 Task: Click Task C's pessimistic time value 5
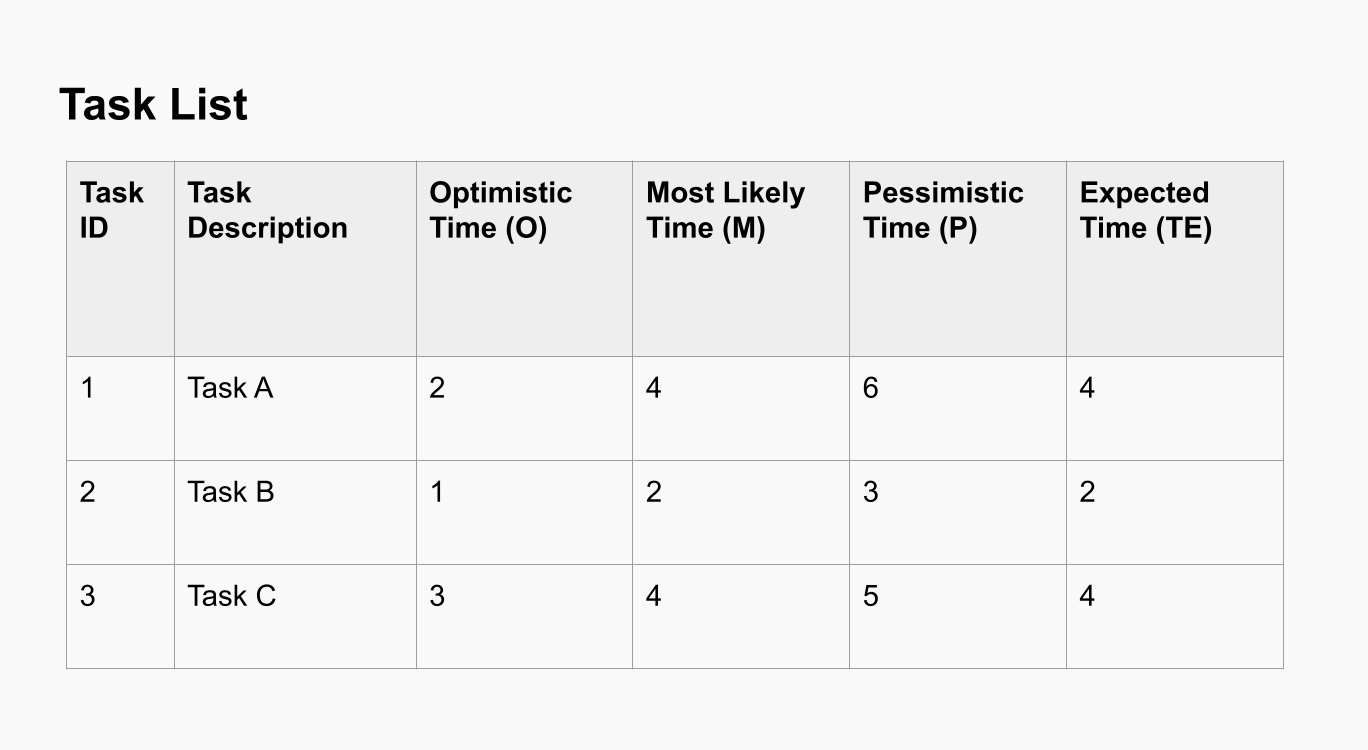click(x=871, y=596)
